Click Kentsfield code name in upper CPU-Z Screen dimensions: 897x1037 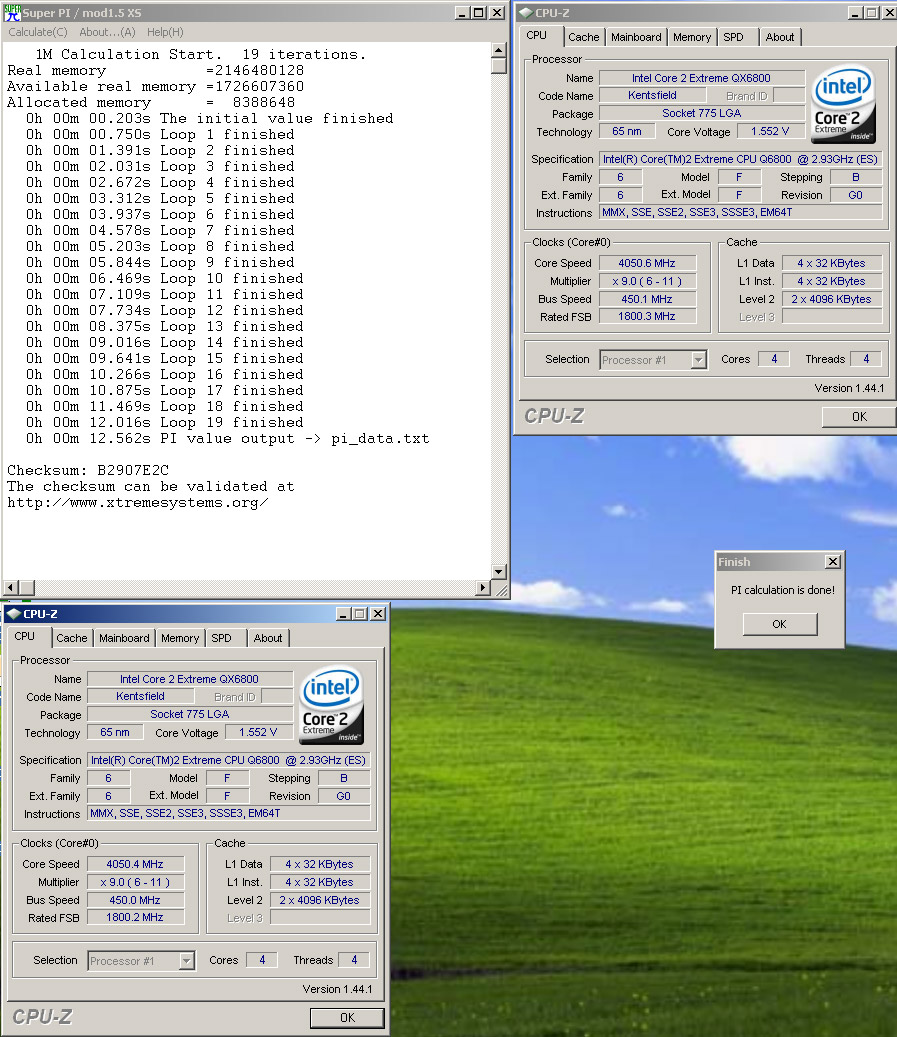coord(652,95)
